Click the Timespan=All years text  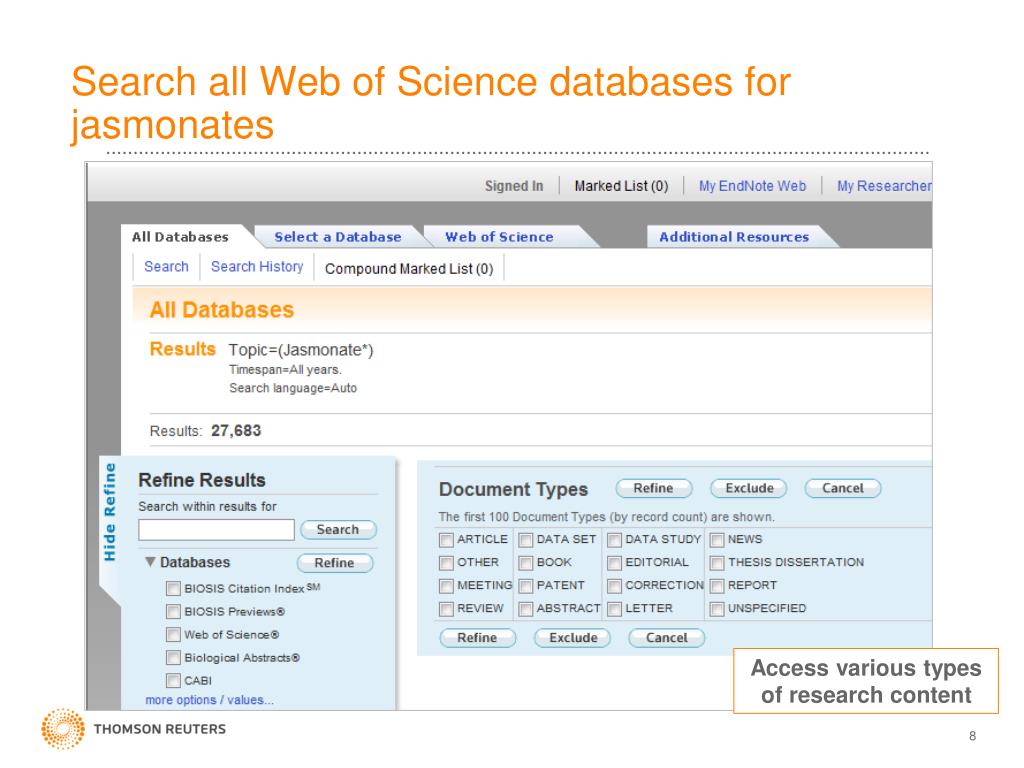[285, 370]
